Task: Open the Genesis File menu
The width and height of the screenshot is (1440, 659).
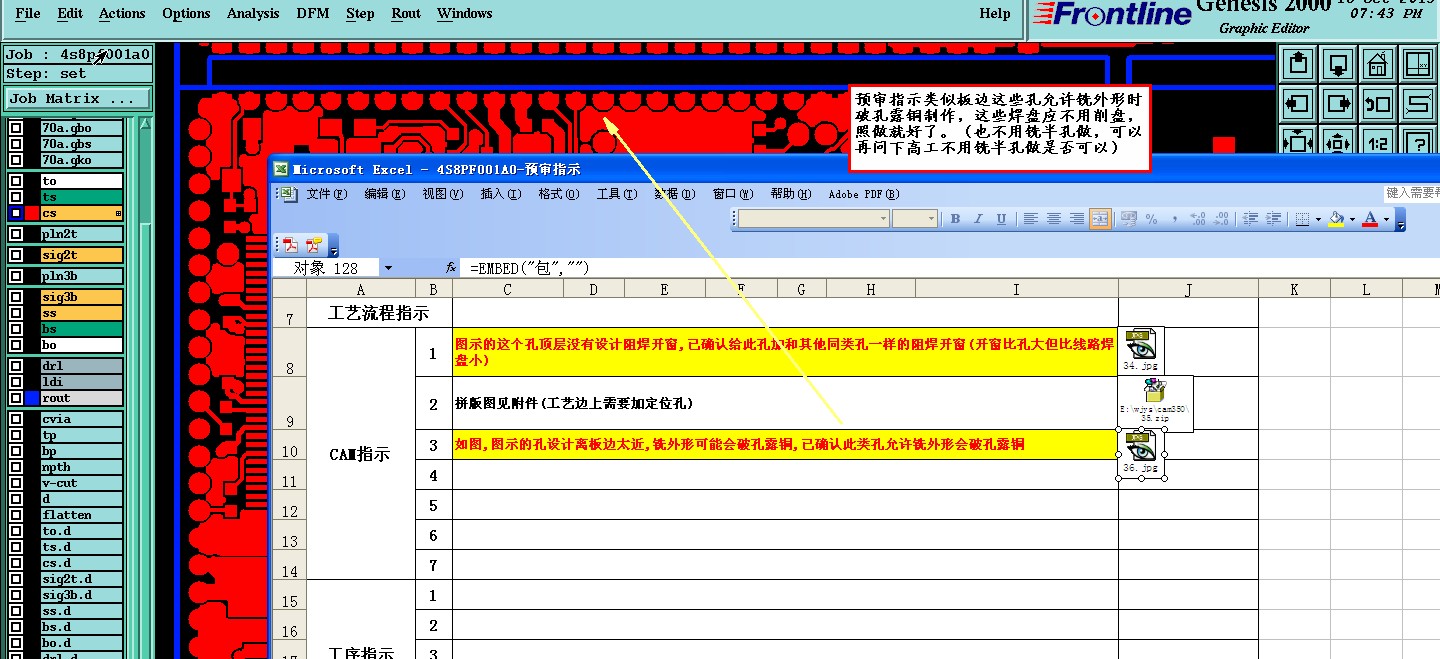Action: click(28, 13)
